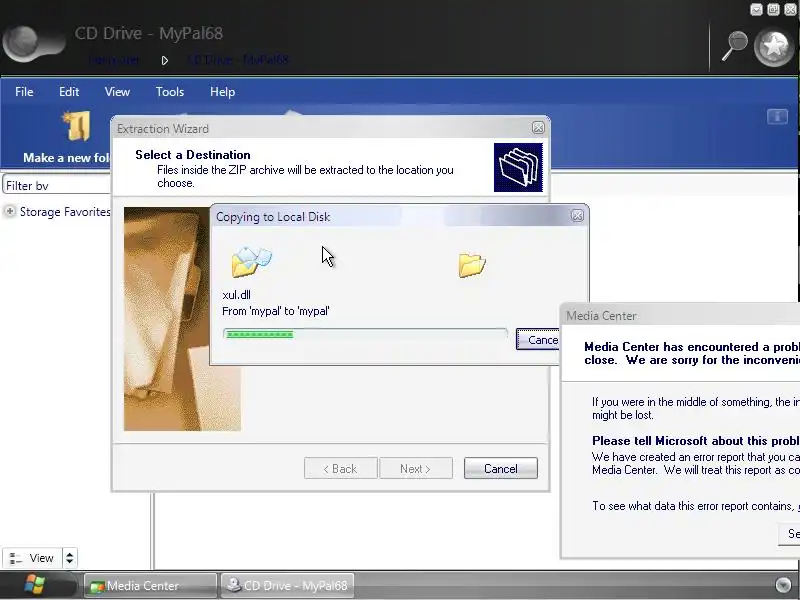
Task: Open the Help menu
Action: 222,92
